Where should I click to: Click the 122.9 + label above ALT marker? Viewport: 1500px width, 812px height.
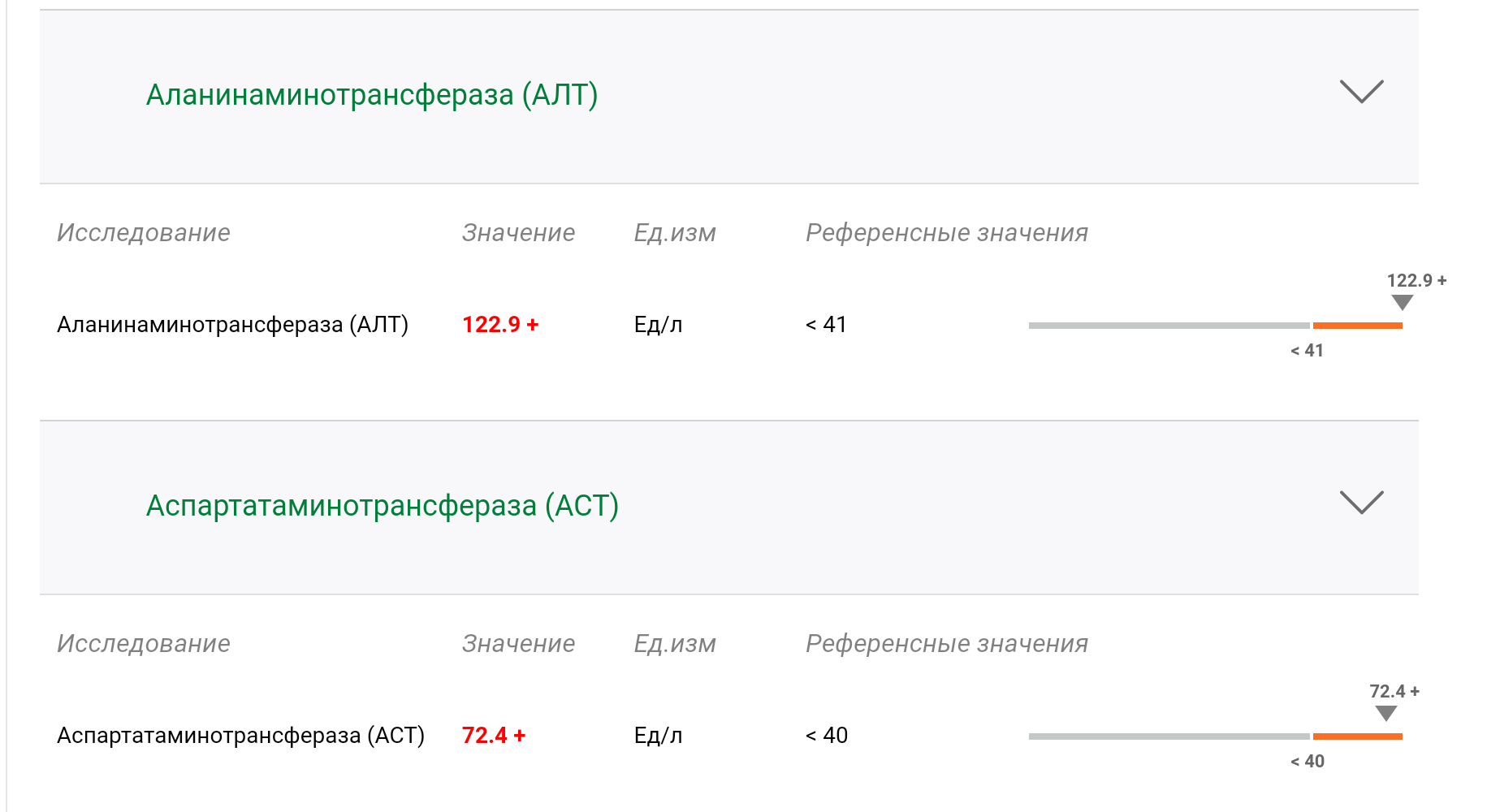pos(1416,281)
